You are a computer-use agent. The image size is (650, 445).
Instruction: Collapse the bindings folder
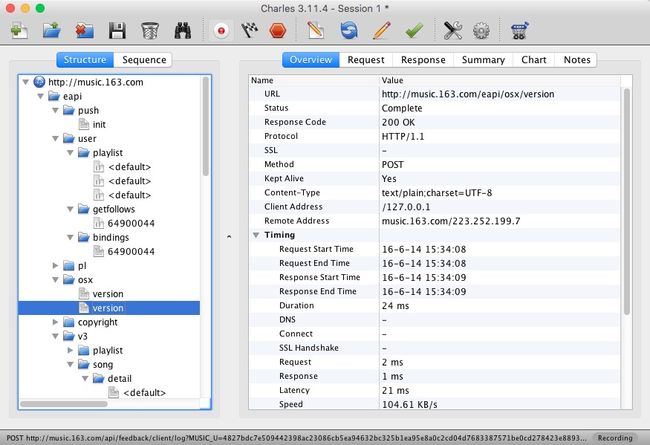pyautogui.click(x=70, y=237)
